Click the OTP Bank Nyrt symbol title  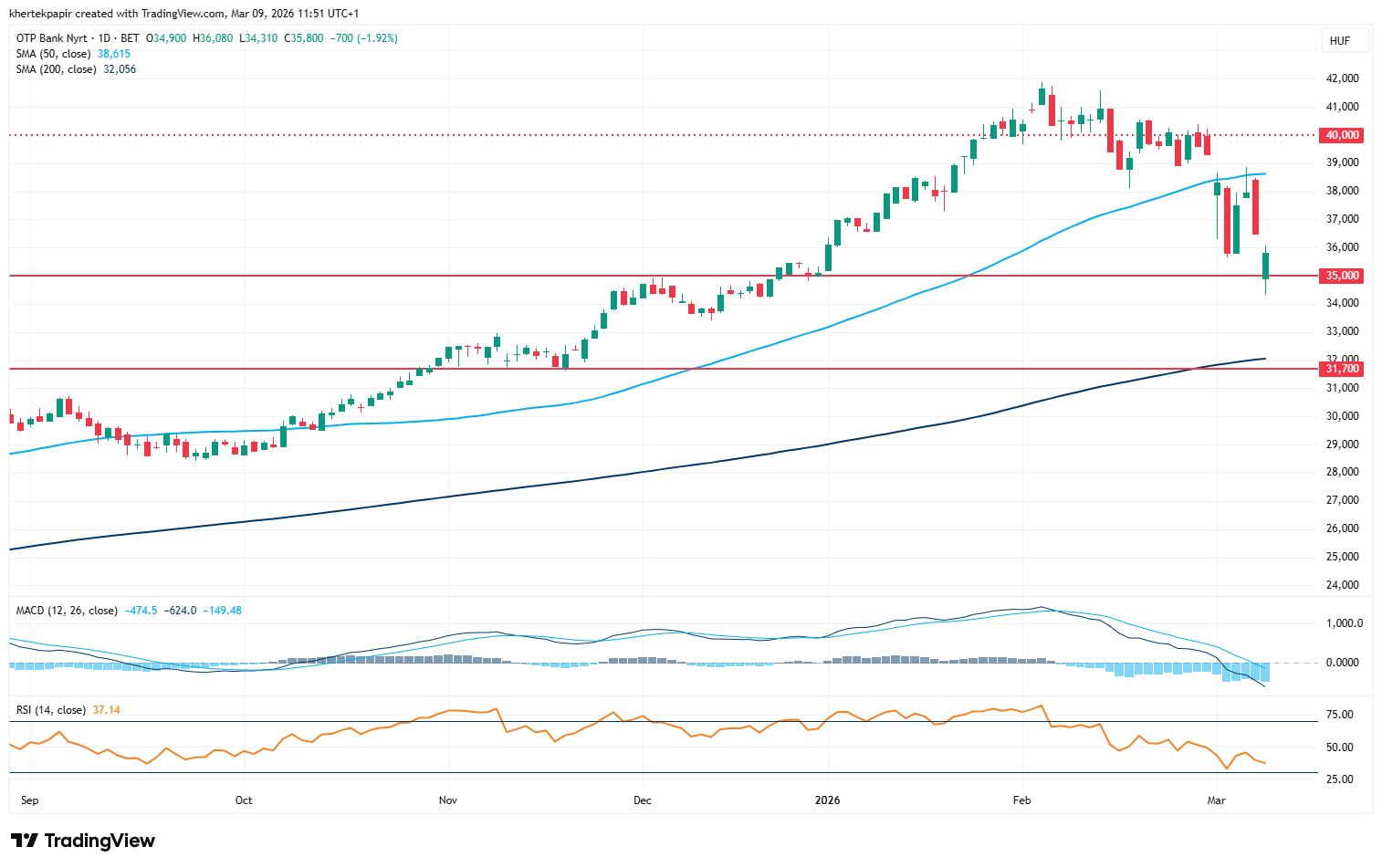(51, 38)
